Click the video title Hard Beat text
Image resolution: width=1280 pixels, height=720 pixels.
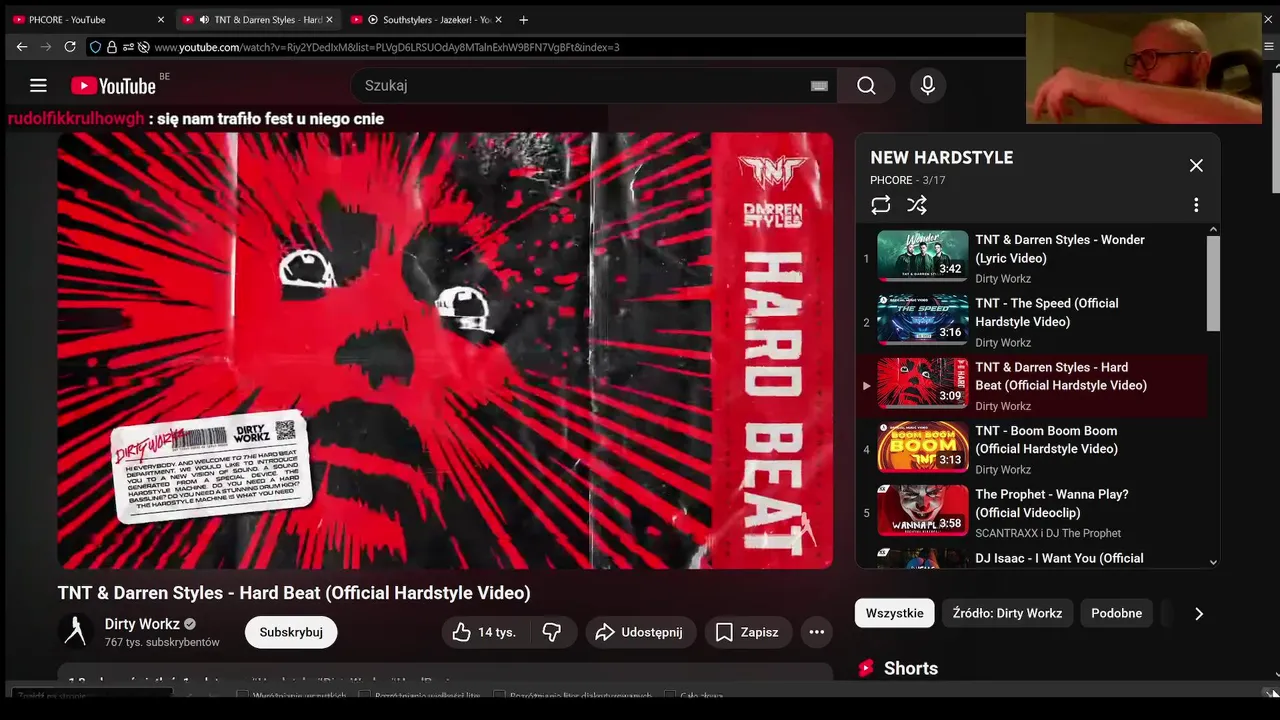pos(294,593)
